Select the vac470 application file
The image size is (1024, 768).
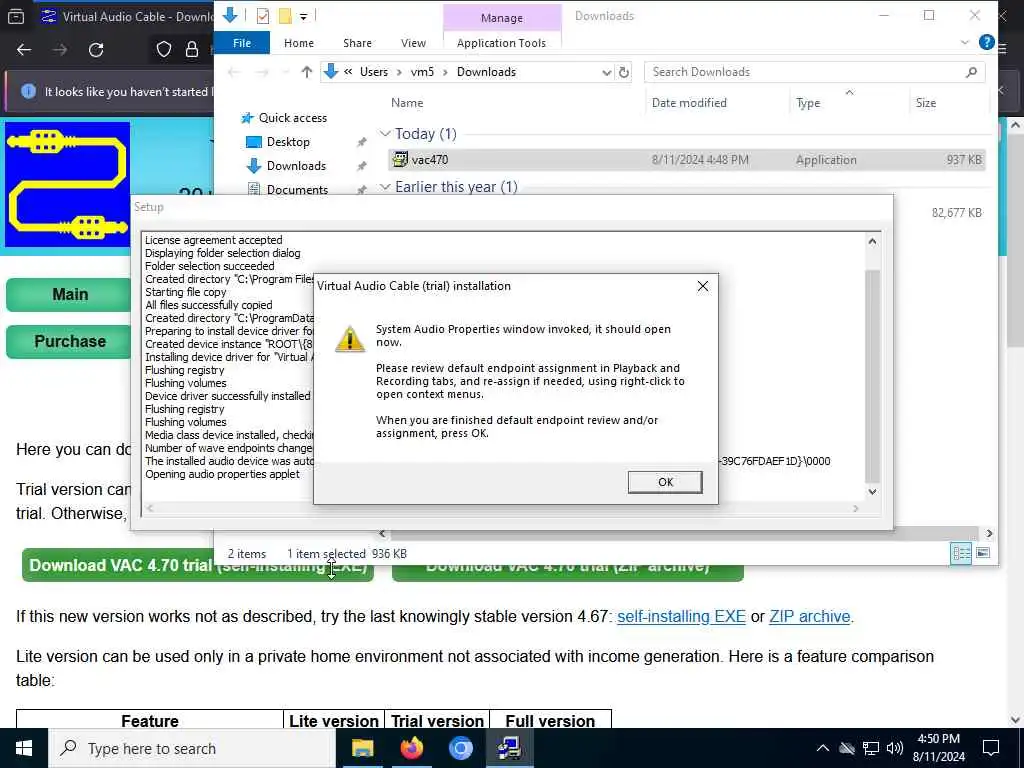[x=686, y=159]
